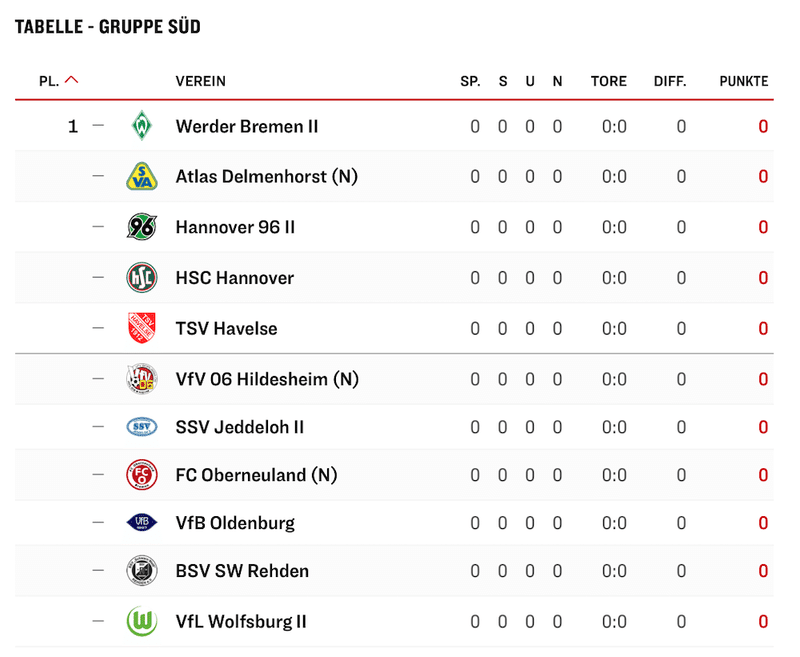
Task: Open the Hannover 96 II crest
Action: tap(142, 226)
